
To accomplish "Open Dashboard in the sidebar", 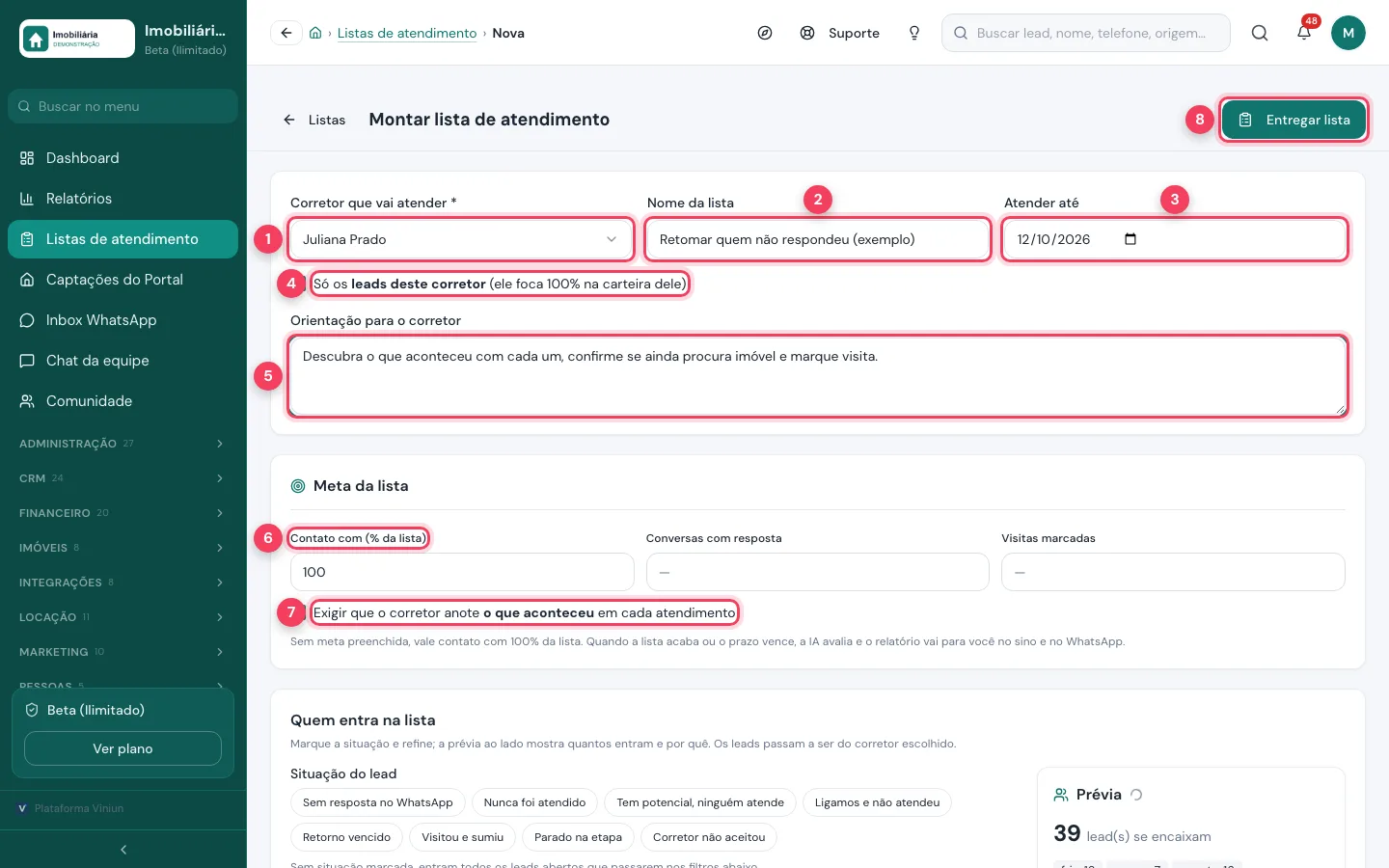I will pyautogui.click(x=123, y=158).
